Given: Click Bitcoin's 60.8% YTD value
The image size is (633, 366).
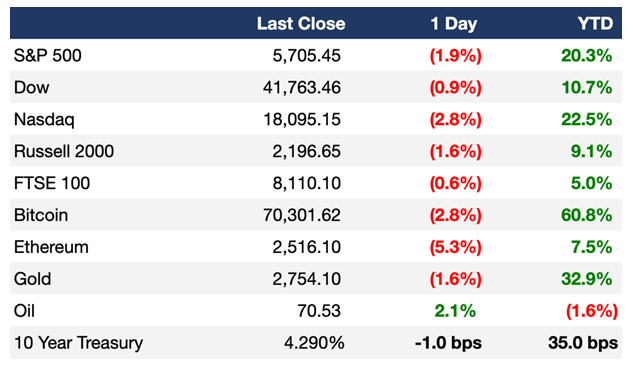Looking at the screenshot, I should pyautogui.click(x=587, y=215).
